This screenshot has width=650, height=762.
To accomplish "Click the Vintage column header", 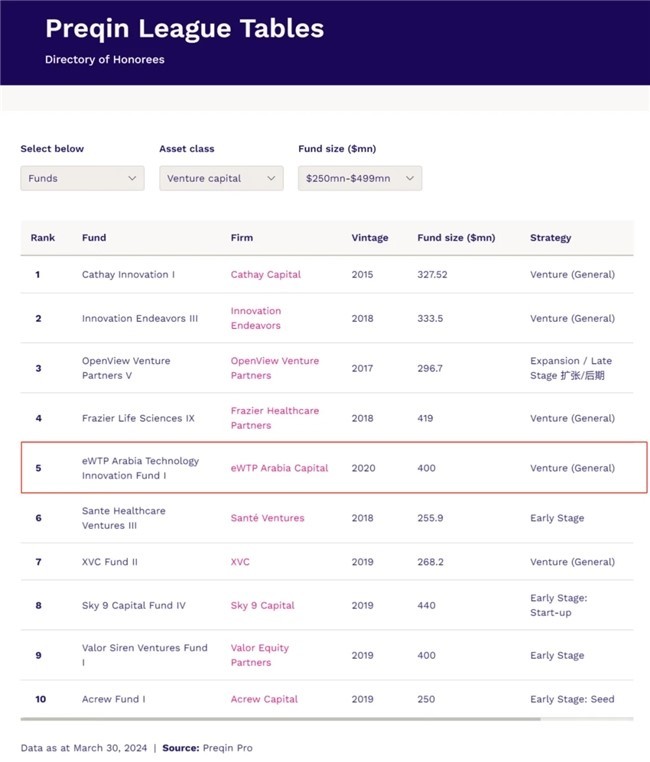I will [369, 238].
